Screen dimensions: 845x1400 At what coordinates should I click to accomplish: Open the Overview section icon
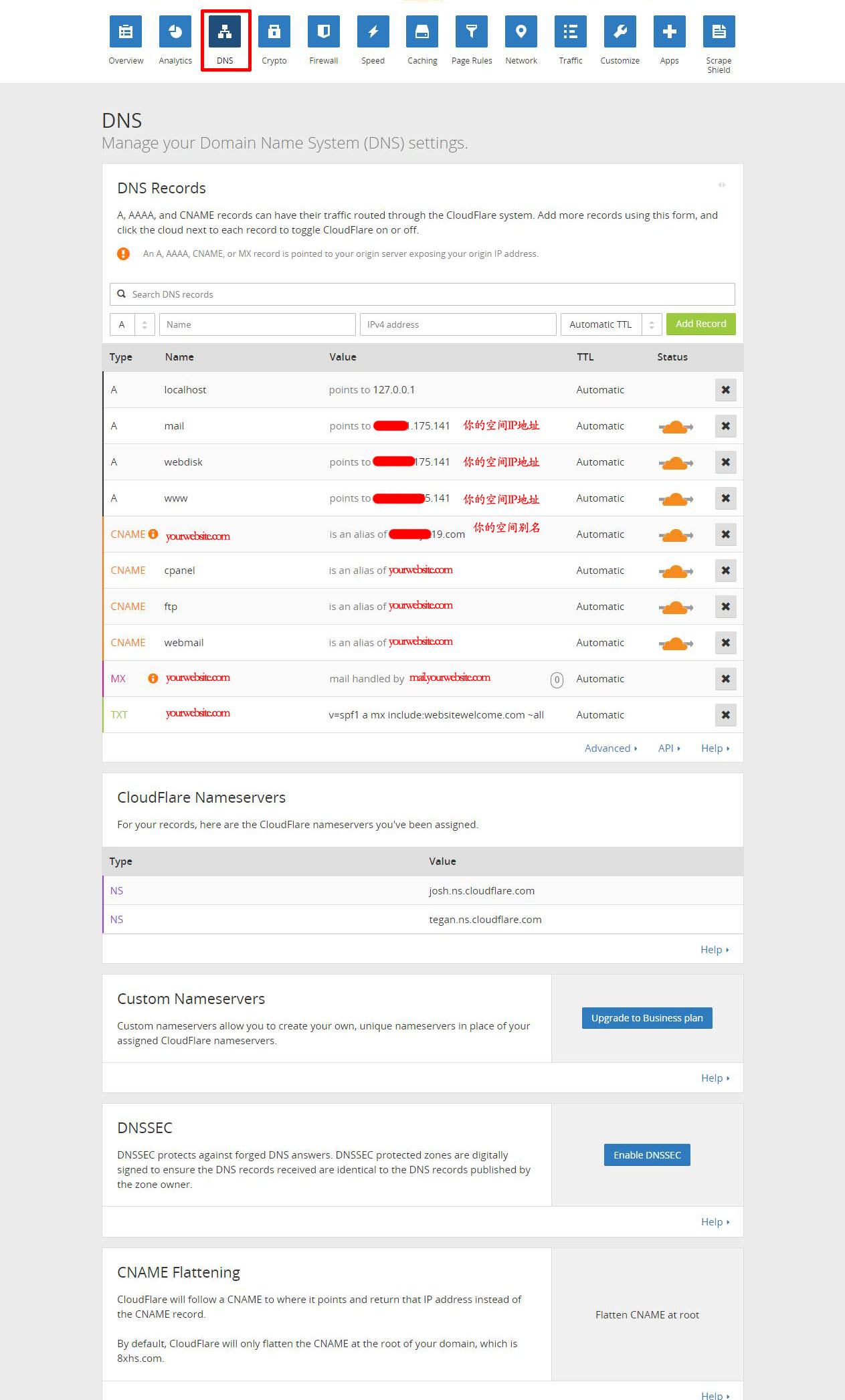click(x=126, y=31)
